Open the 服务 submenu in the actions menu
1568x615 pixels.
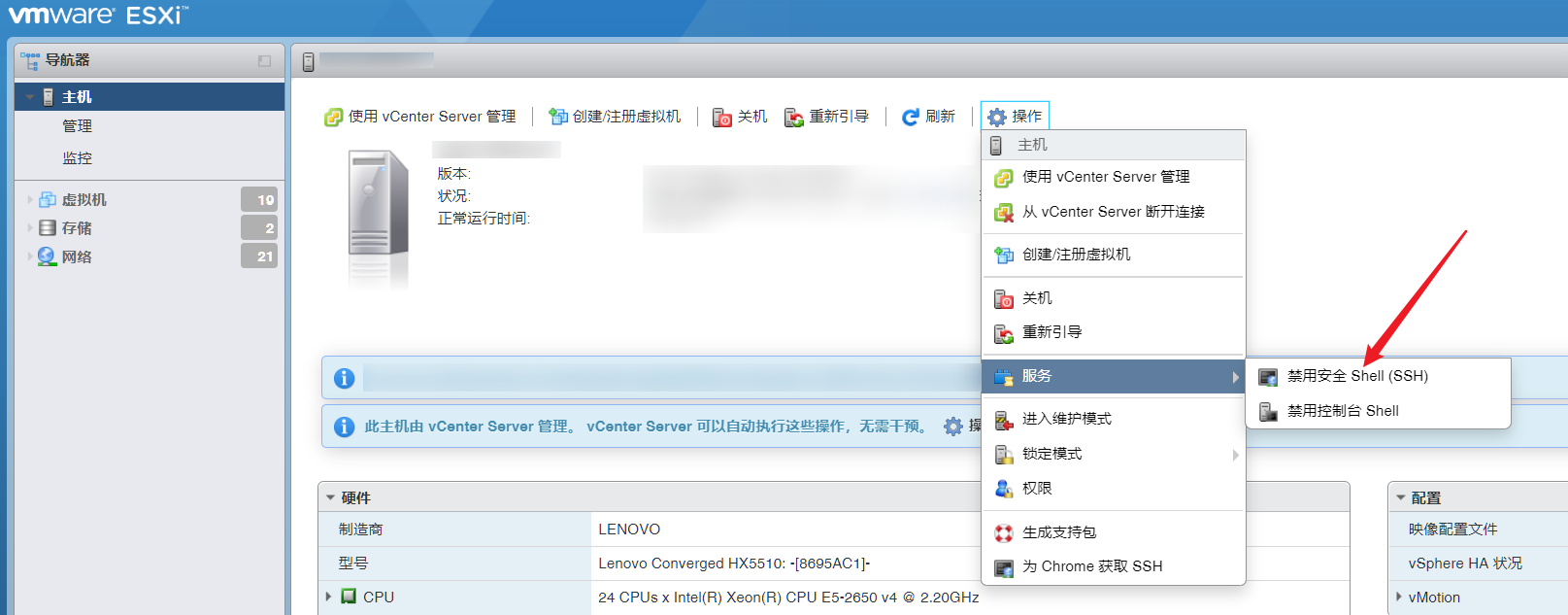tap(1114, 377)
